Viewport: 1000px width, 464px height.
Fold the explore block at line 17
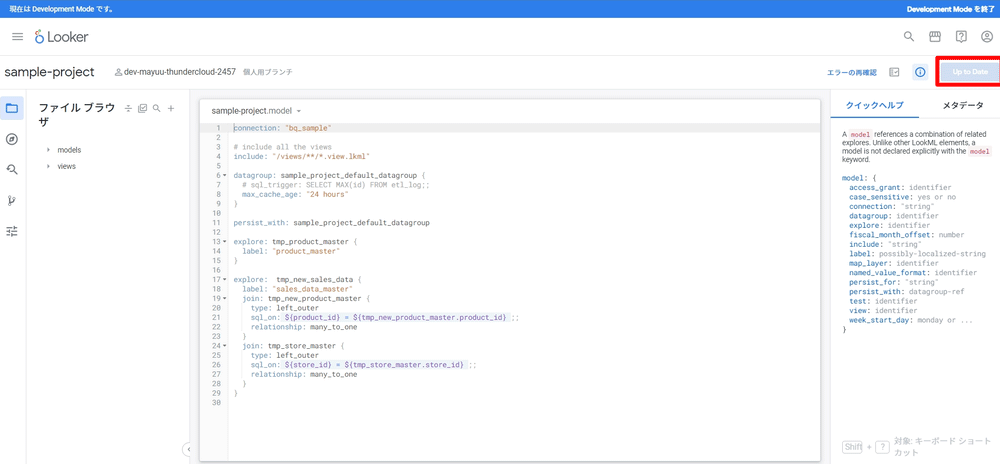click(x=224, y=280)
